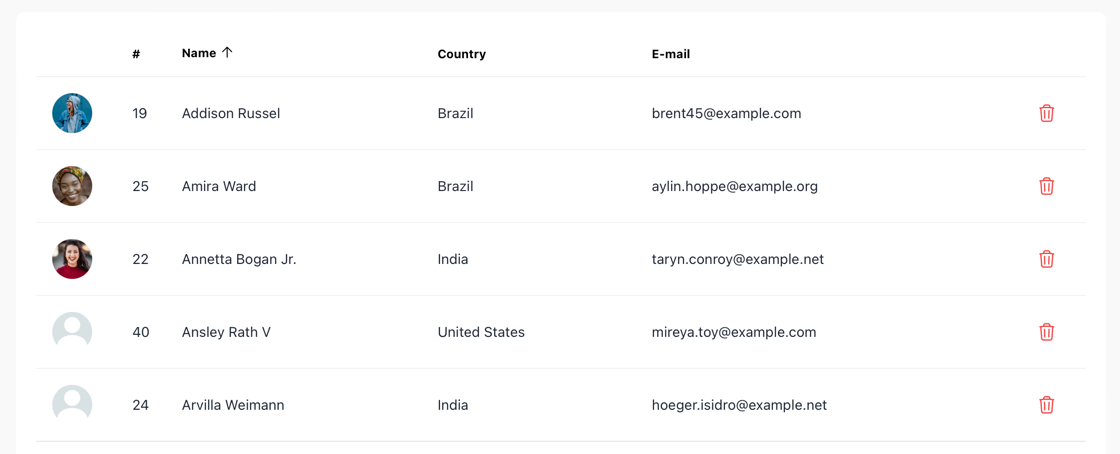The image size is (1120, 454).
Task: Click the United States country cell
Action: point(481,332)
